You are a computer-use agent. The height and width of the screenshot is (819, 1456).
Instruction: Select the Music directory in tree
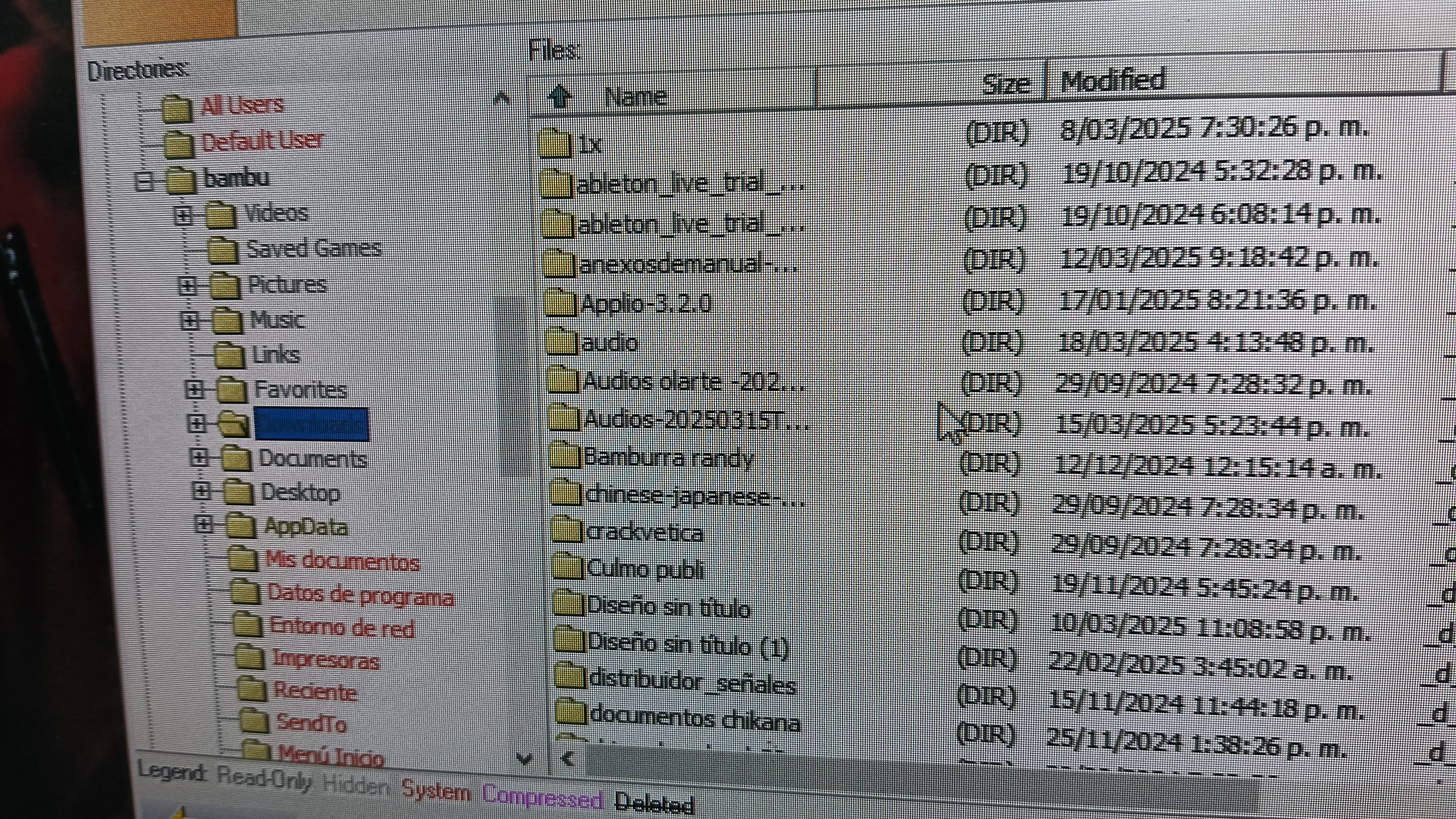(277, 320)
